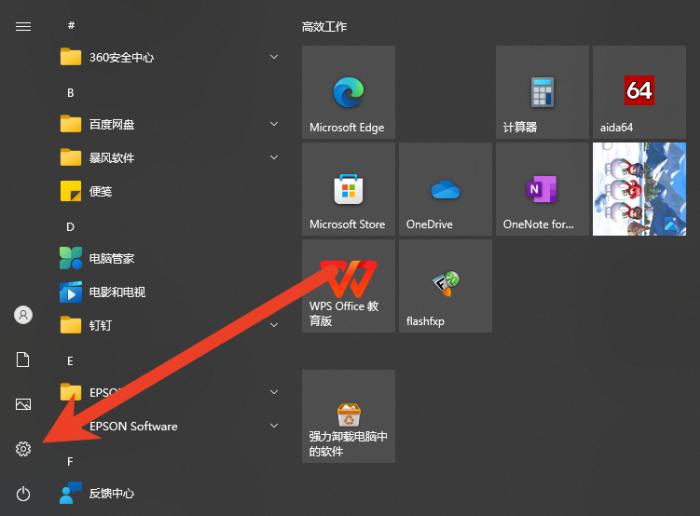
Task: Click the E letter index header
Action: (x=70, y=361)
